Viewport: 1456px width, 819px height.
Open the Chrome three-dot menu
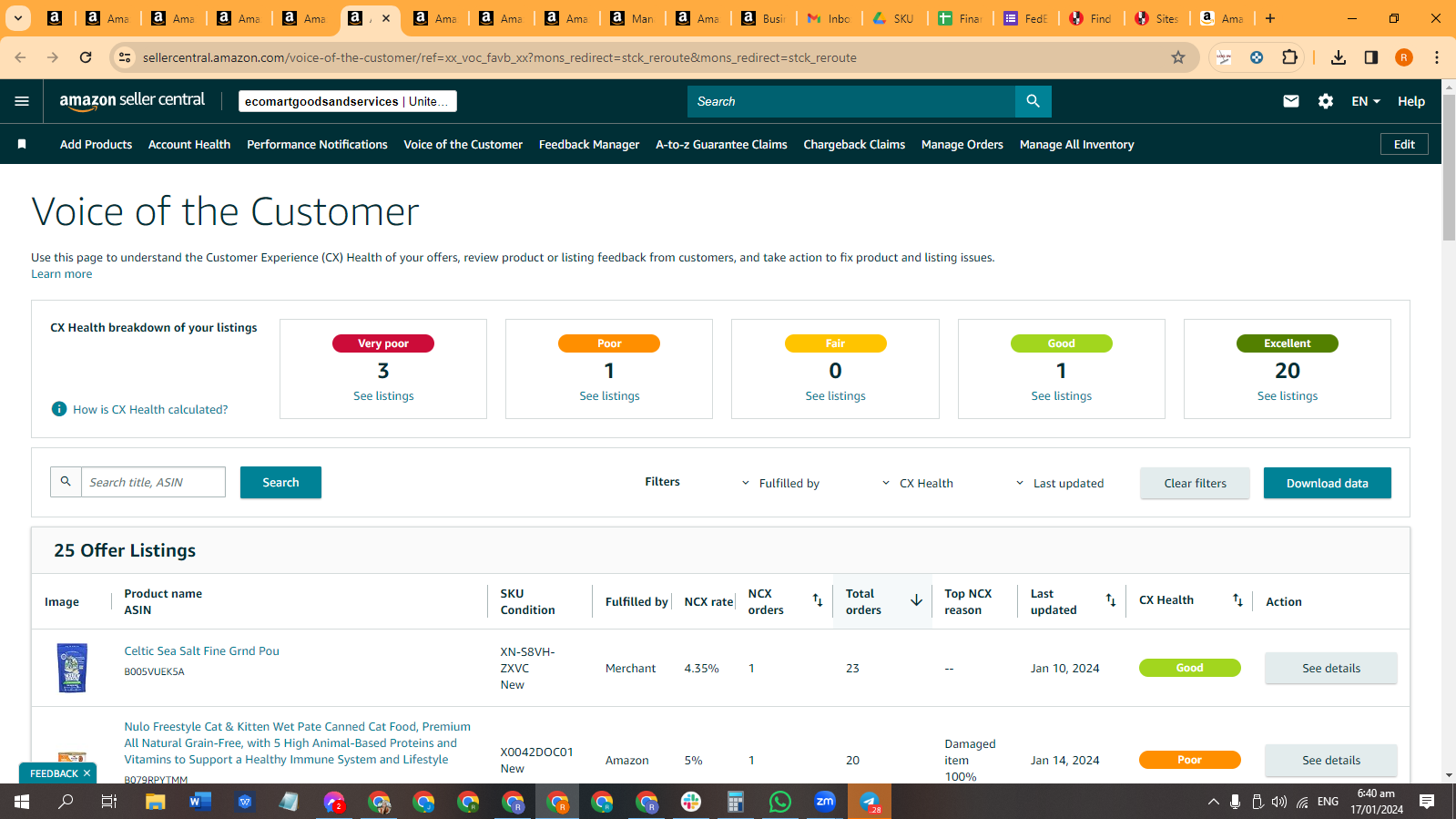1437,57
